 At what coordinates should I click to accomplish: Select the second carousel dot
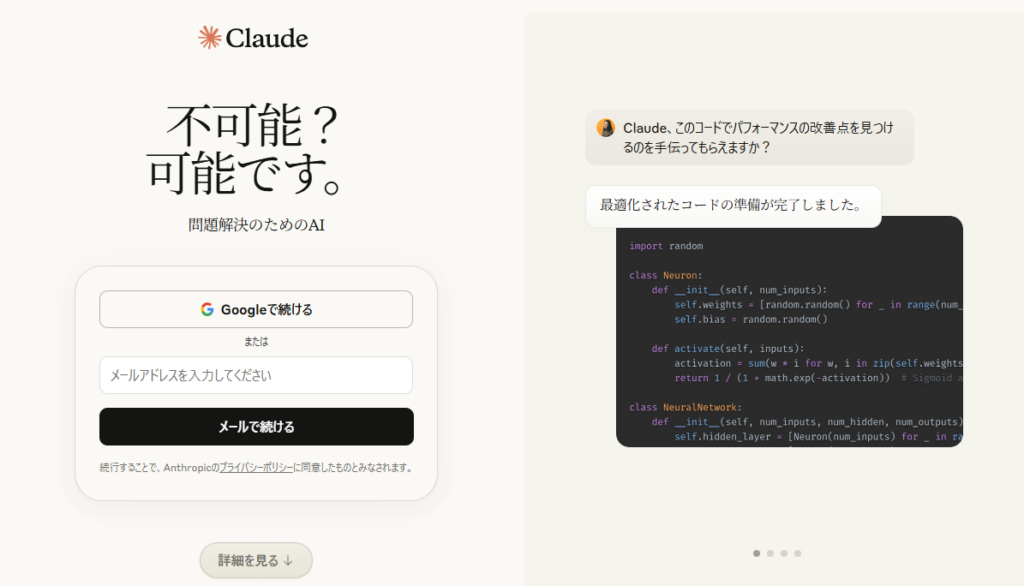pos(770,553)
